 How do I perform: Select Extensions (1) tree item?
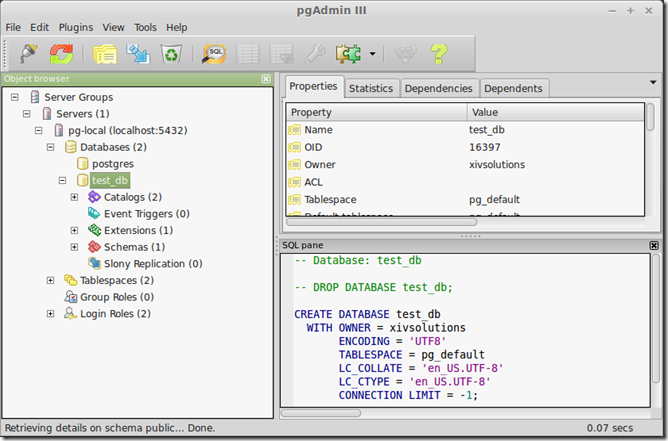pyautogui.click(x=138, y=231)
